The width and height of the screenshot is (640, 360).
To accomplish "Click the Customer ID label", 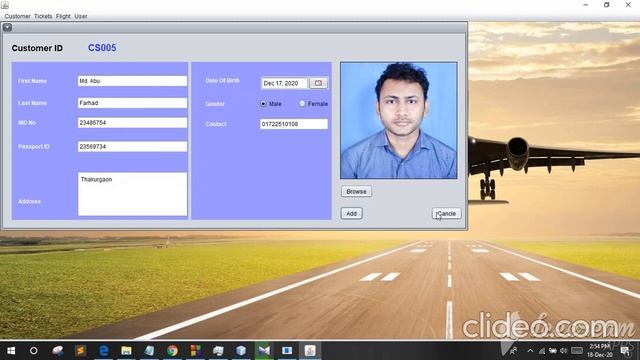I will coord(37,48).
